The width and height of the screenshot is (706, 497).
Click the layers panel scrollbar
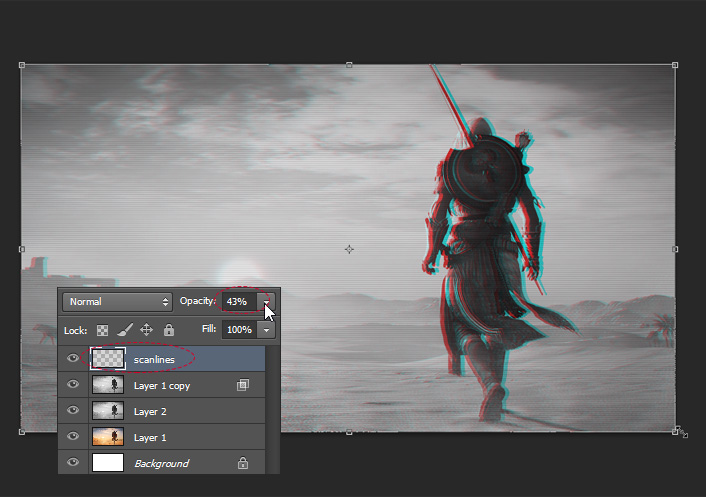[272, 410]
